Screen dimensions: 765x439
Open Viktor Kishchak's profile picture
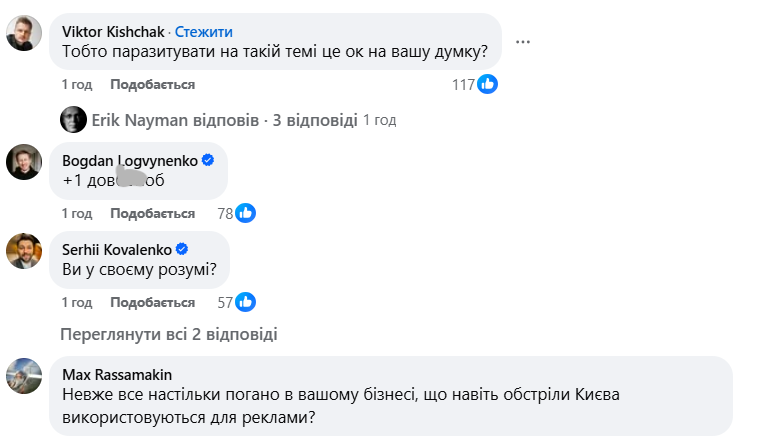24,34
